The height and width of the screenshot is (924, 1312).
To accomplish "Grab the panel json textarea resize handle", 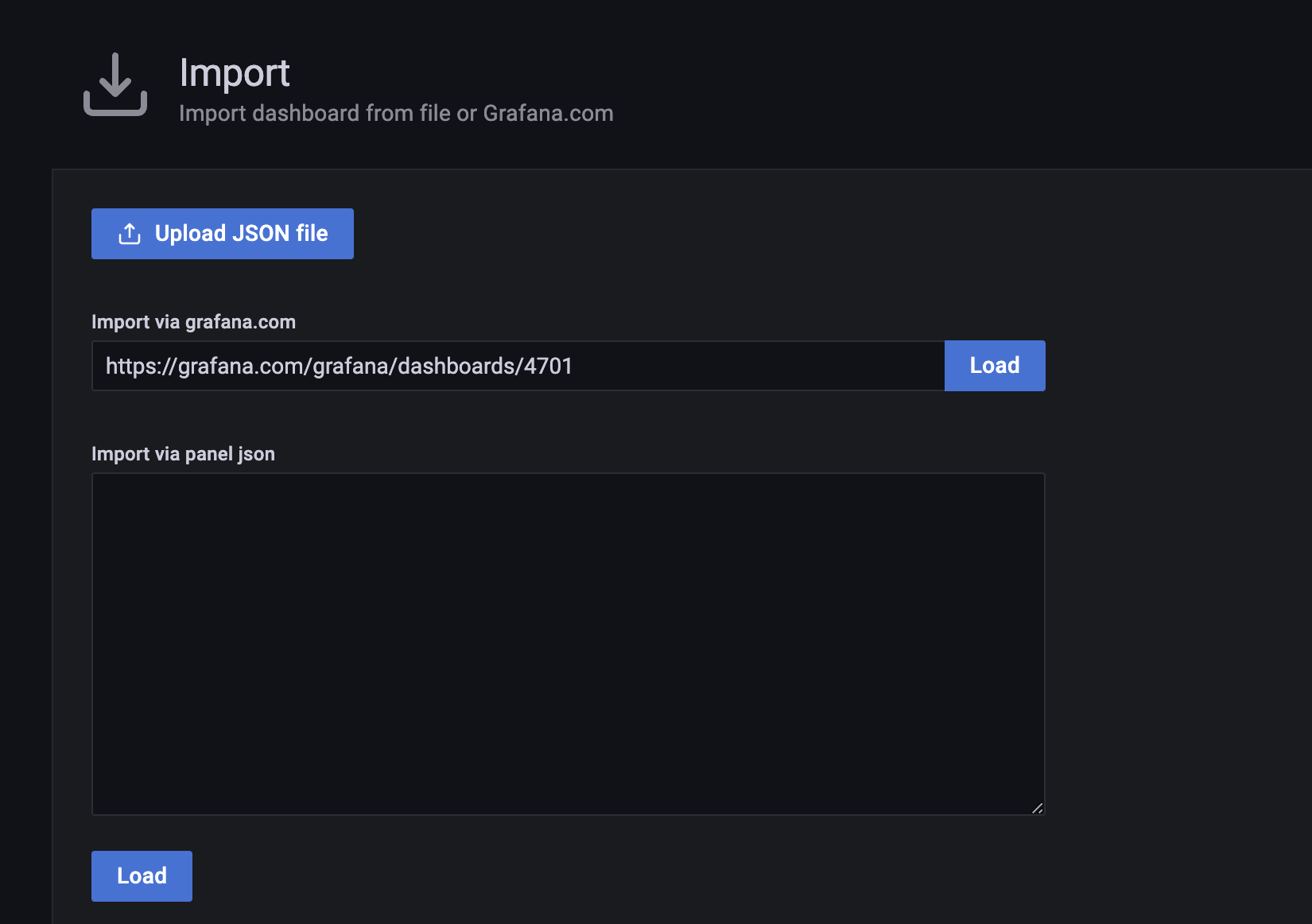I will [x=1037, y=808].
